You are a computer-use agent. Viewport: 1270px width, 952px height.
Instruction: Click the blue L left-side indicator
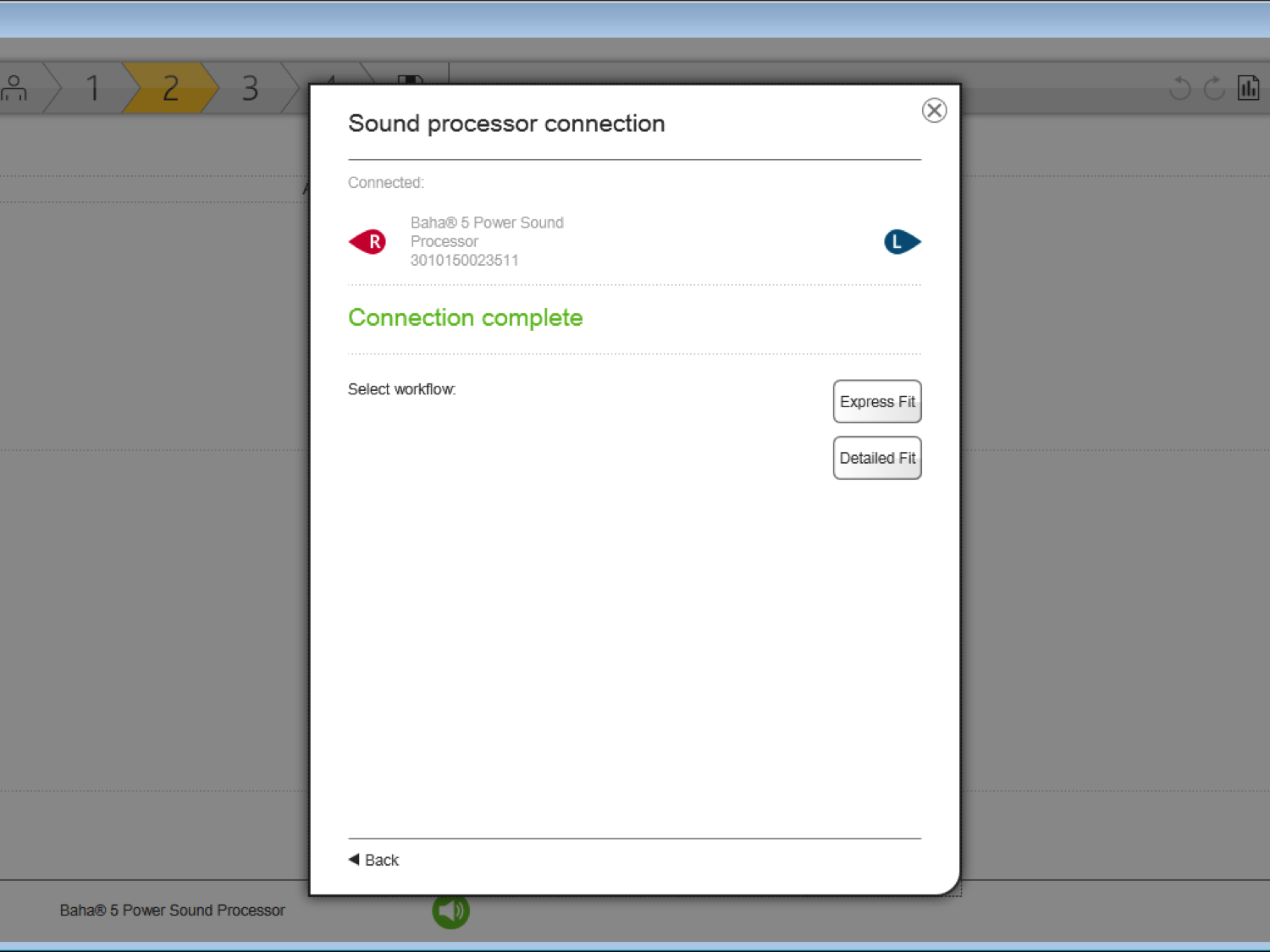pos(903,242)
